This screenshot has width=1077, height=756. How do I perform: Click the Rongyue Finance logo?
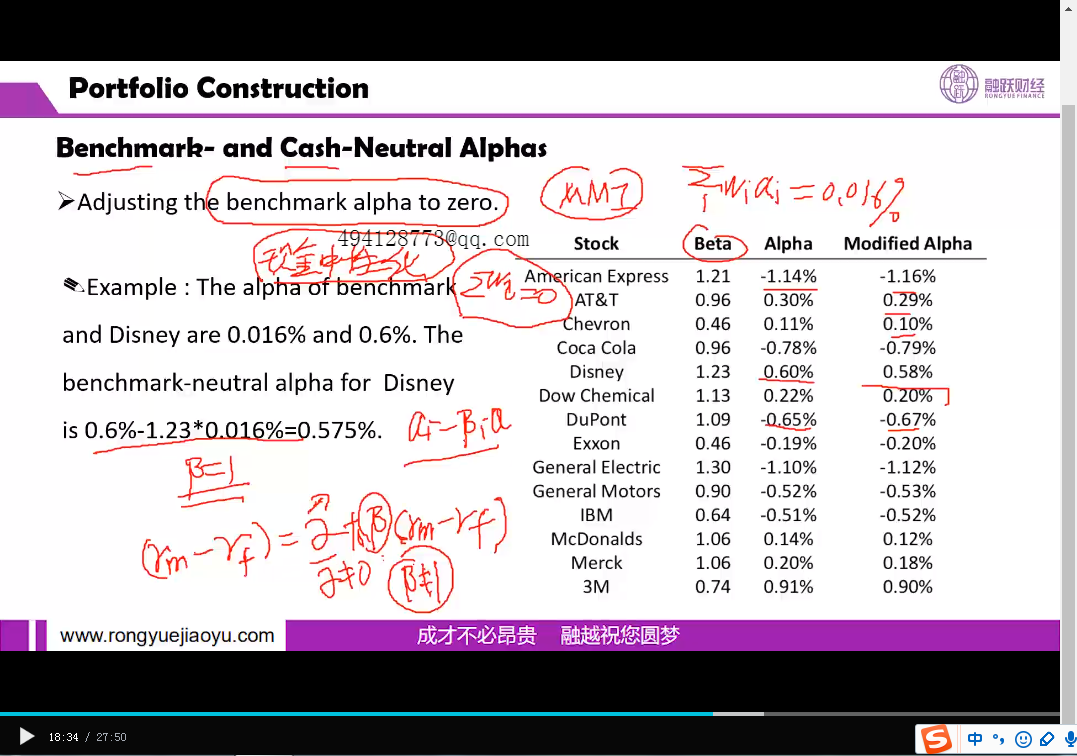click(x=992, y=84)
